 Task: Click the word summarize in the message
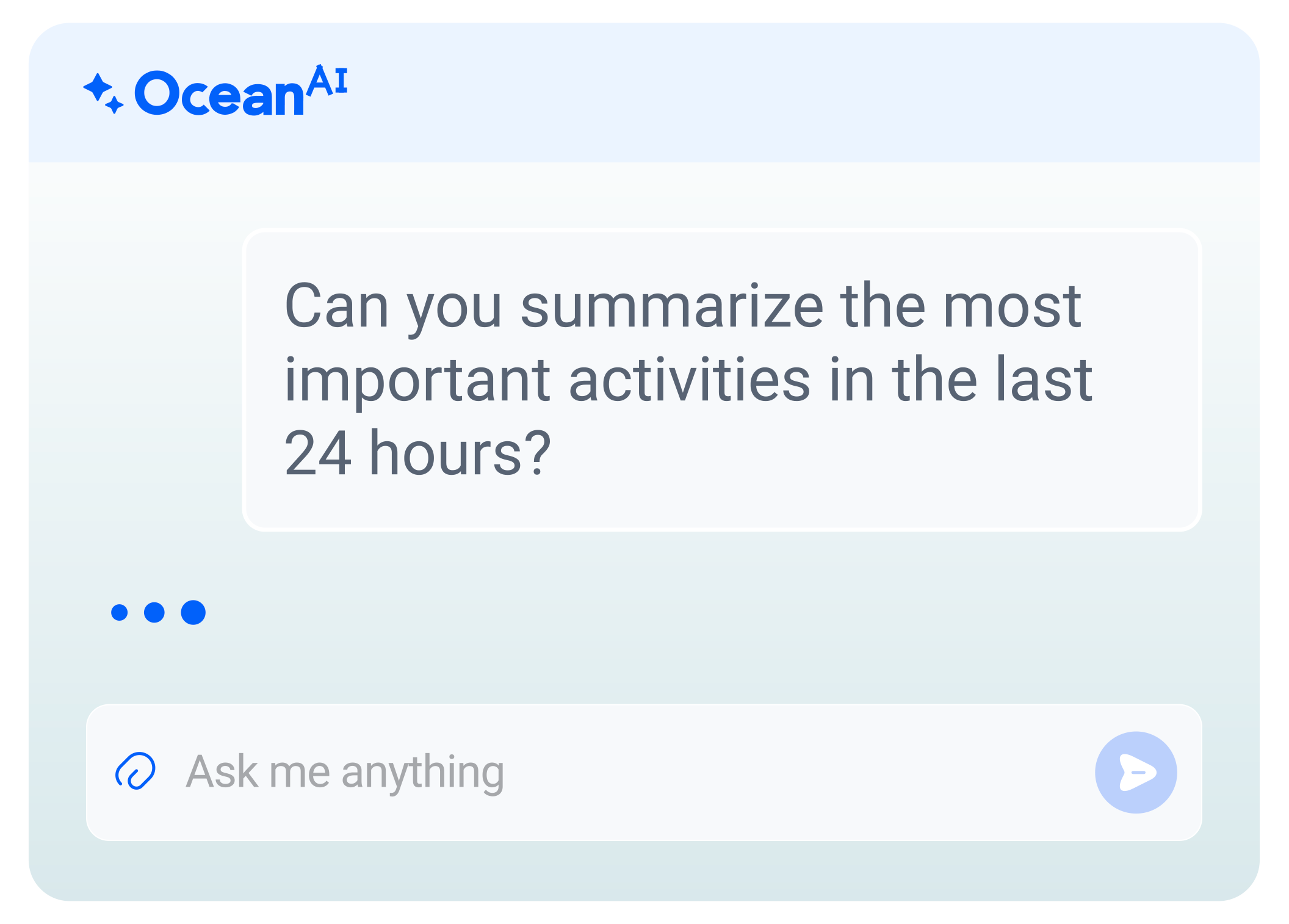[672, 306]
